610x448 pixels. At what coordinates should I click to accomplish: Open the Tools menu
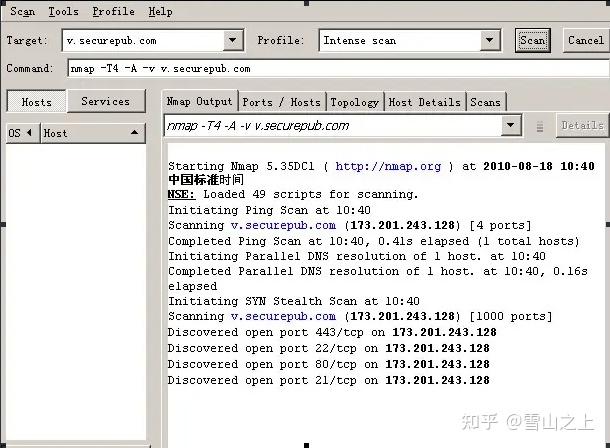point(63,12)
